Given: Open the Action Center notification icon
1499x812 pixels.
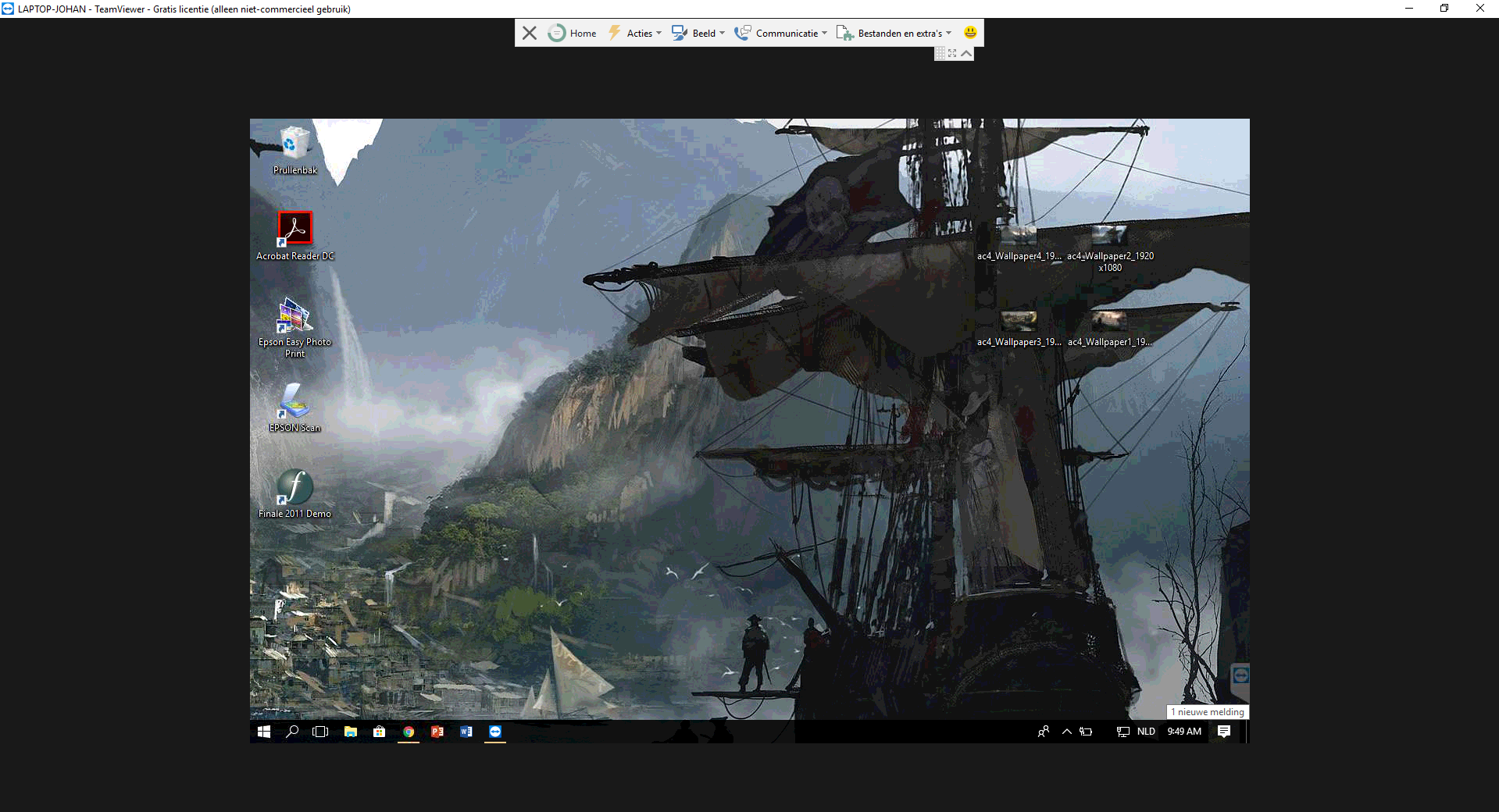Looking at the screenshot, I should (x=1224, y=732).
